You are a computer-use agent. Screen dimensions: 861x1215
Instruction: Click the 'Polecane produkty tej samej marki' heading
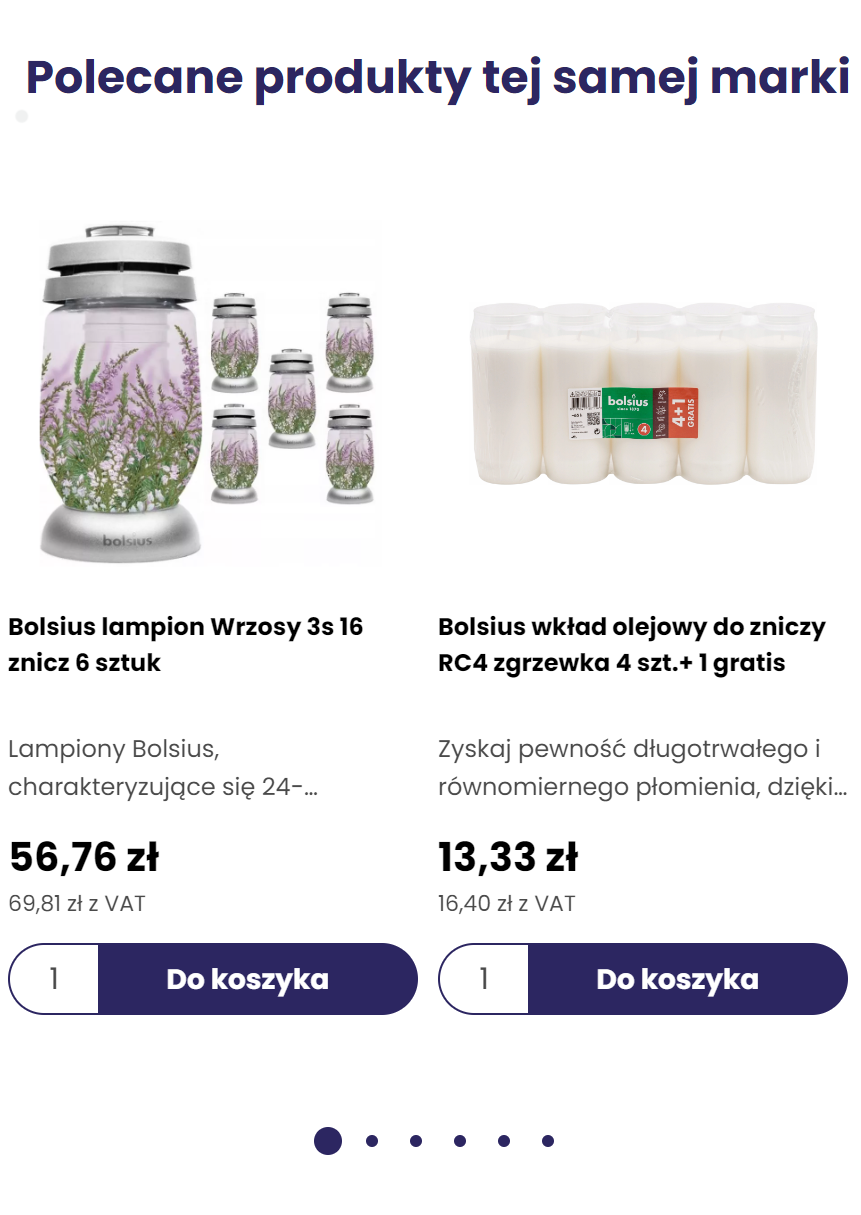click(438, 78)
